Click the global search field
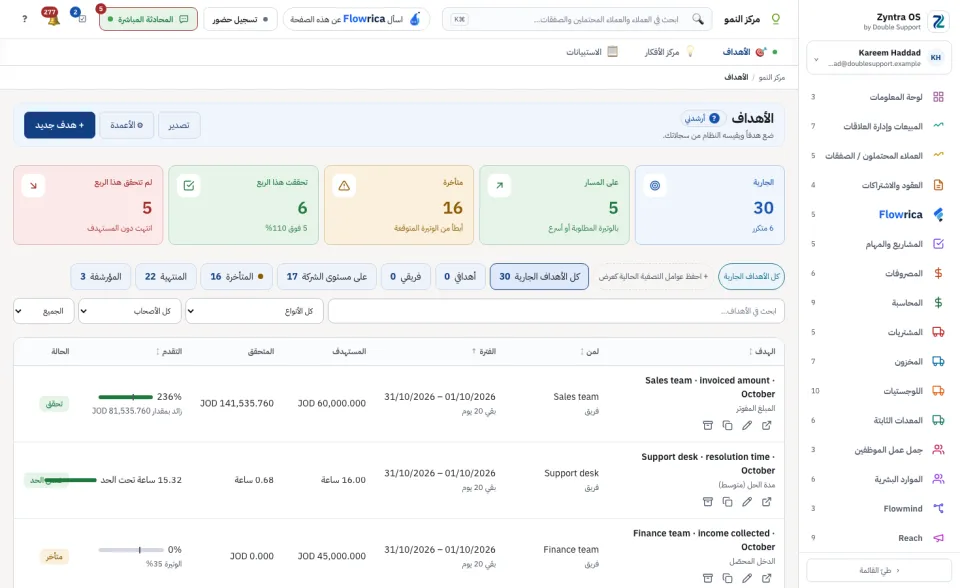Viewport: 960px width, 588px height. (577, 19)
